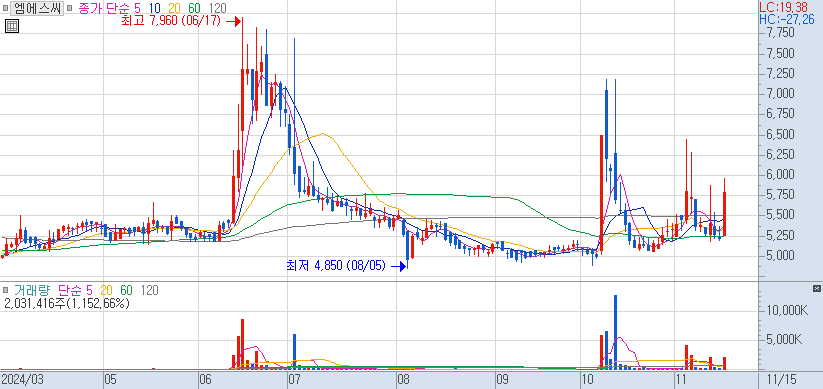Click the HC:-27,26 indicator
This screenshot has width=823, height=389.
click(x=787, y=20)
